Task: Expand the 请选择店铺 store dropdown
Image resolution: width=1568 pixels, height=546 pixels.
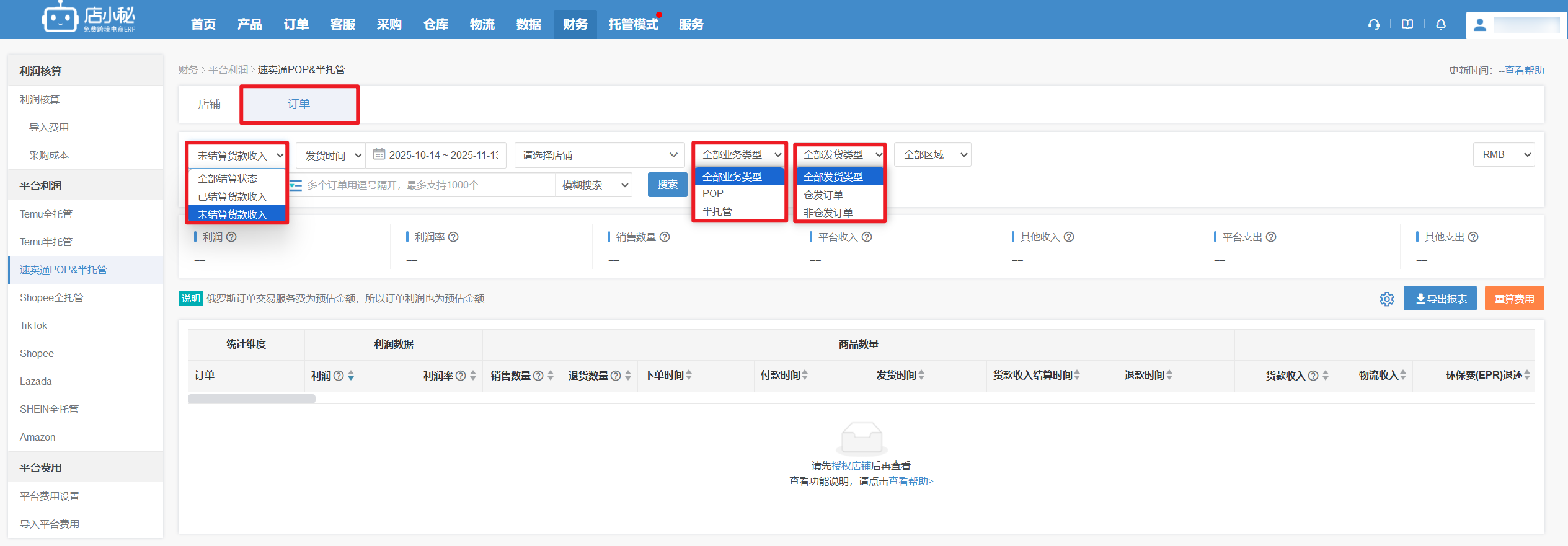Action: coord(599,155)
